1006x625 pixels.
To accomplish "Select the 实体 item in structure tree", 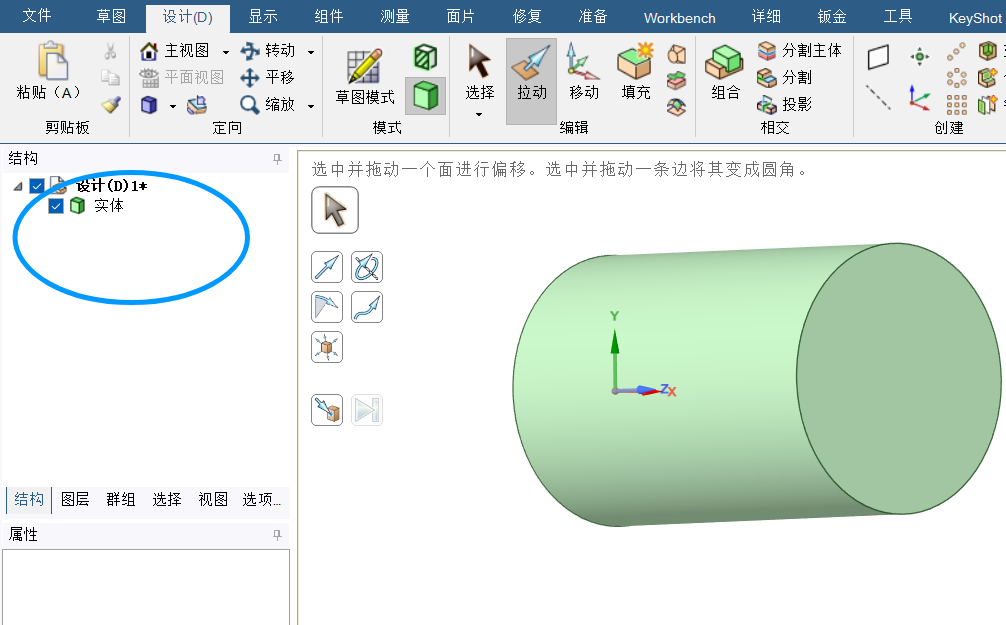I will point(109,206).
